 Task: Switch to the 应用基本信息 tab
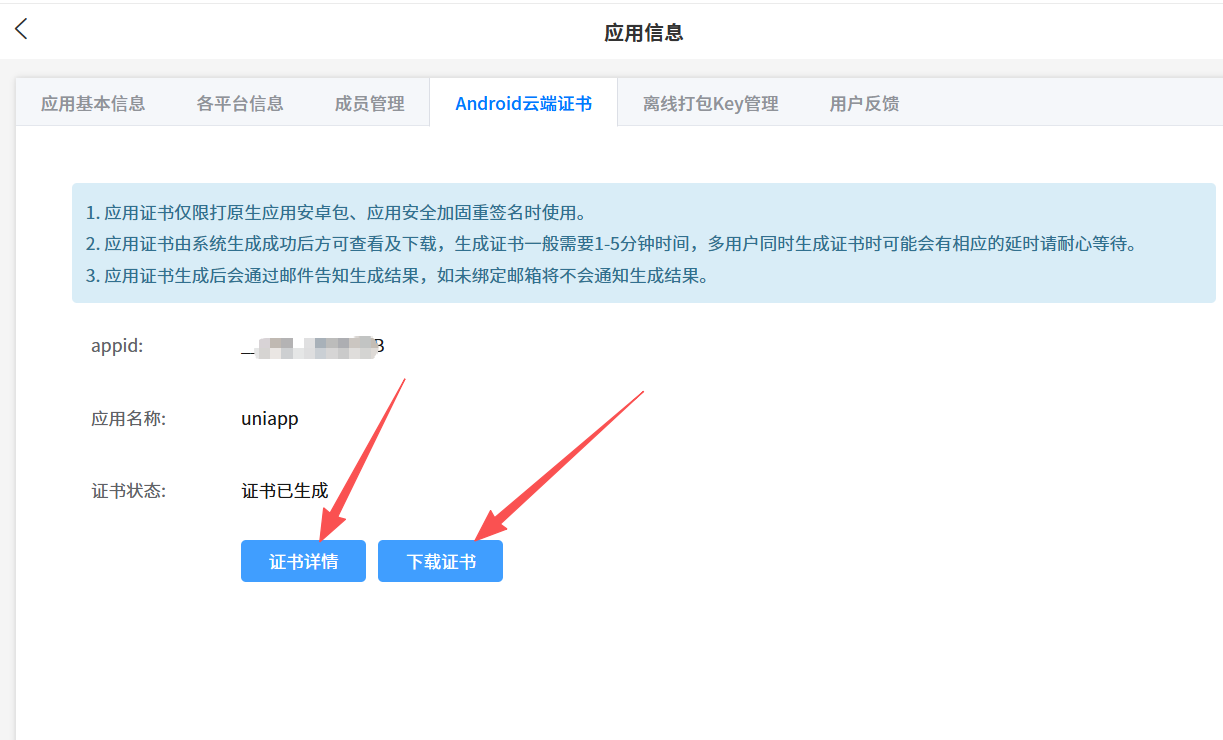click(x=93, y=103)
